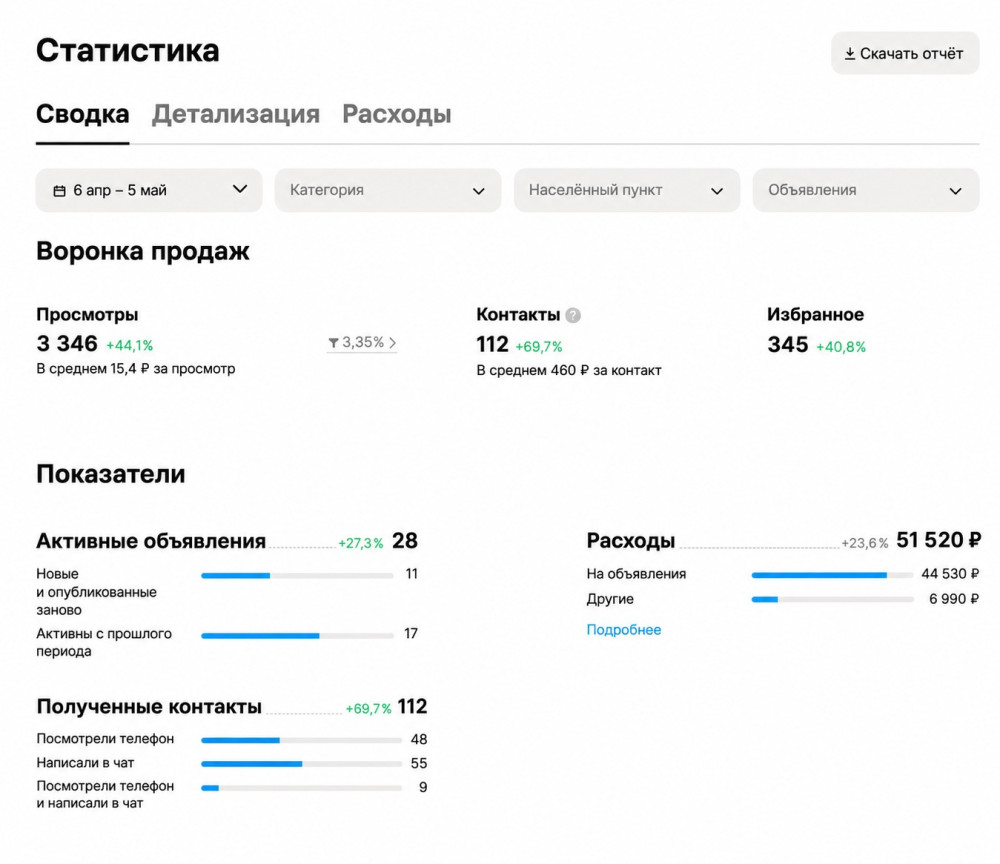Click the Посмотрели телефон и написали в чат bar
1000x864 pixels.
302,788
